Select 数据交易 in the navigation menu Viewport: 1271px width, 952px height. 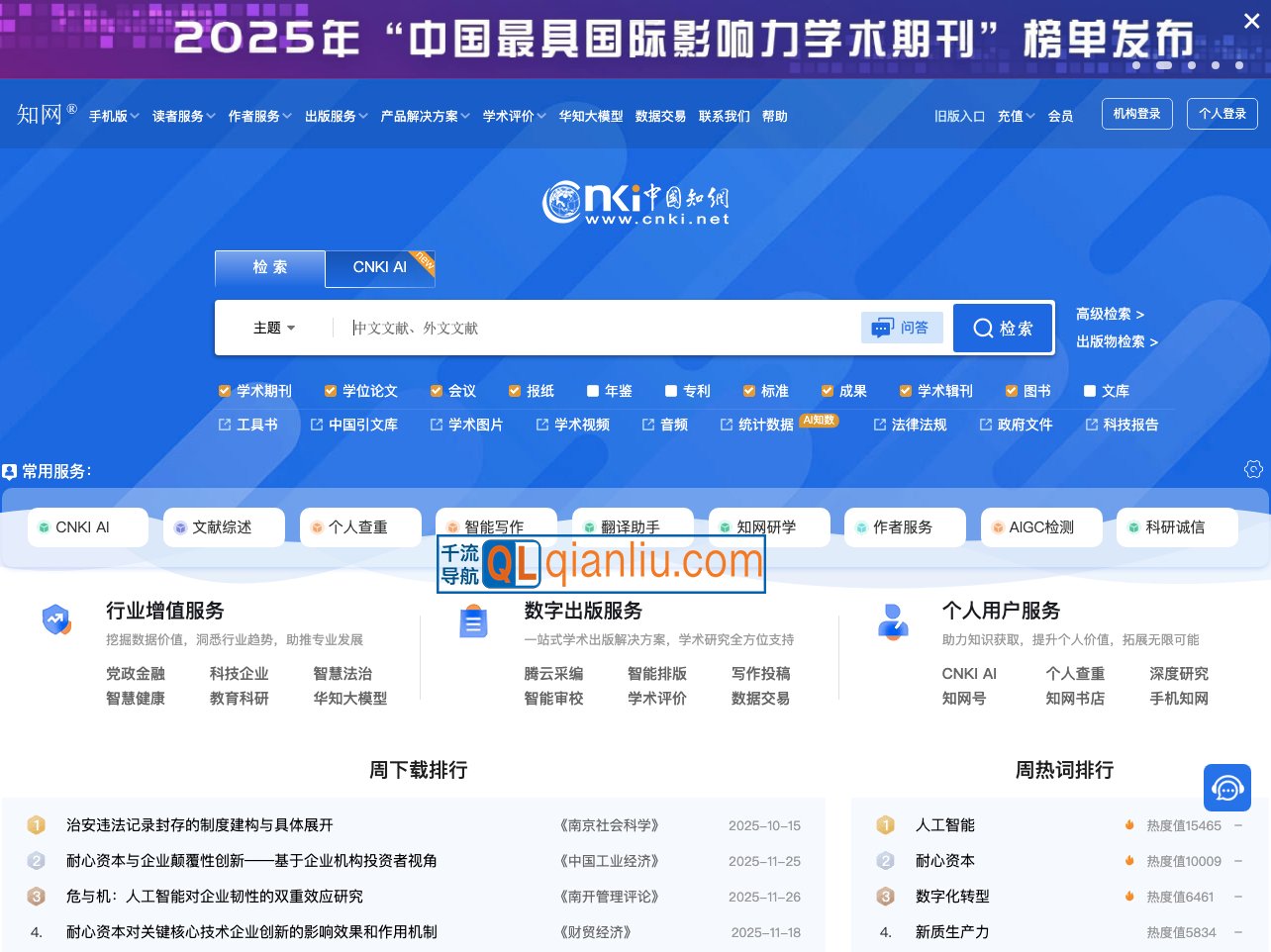(x=660, y=116)
